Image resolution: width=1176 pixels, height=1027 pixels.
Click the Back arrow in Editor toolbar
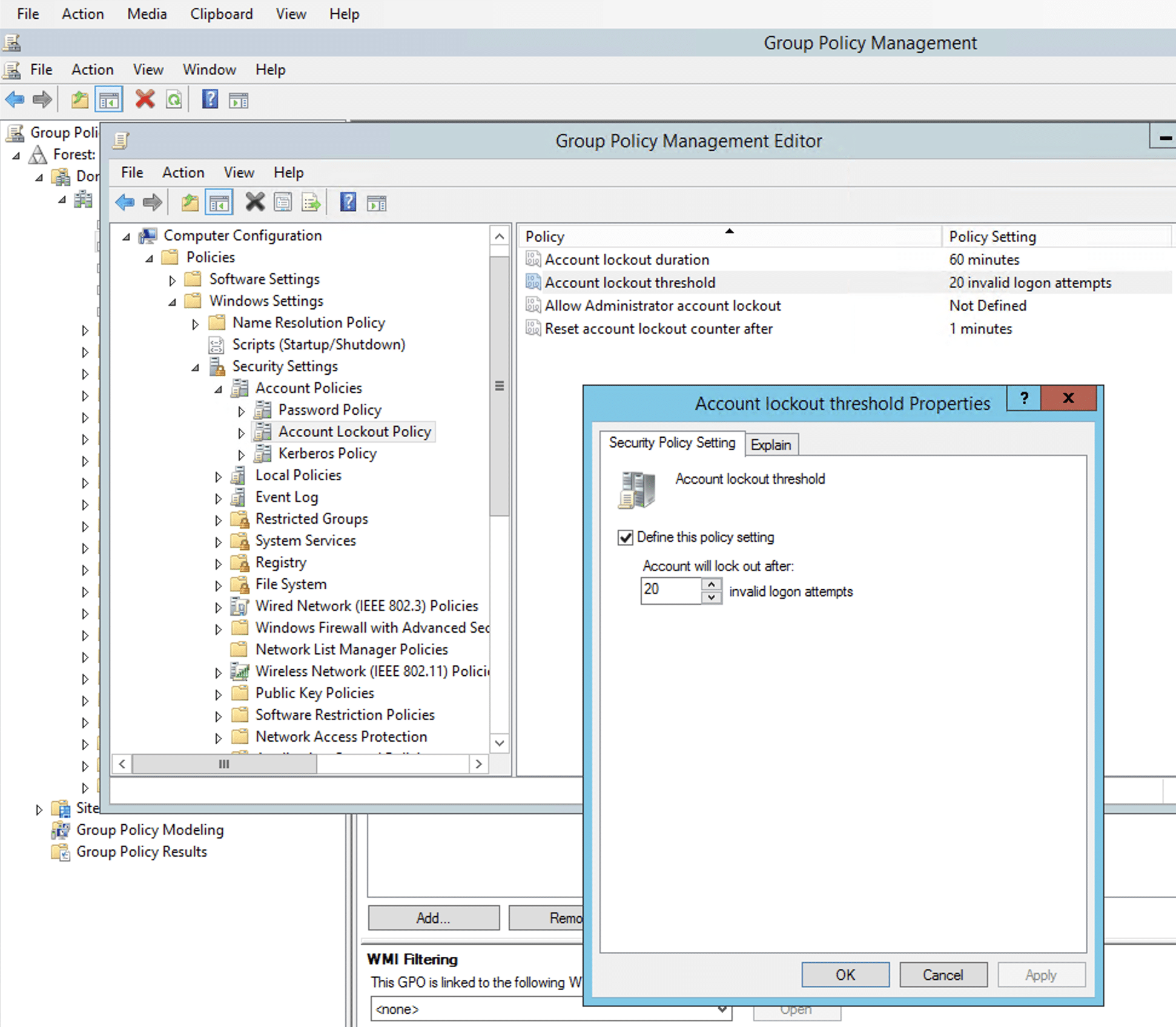click(125, 202)
